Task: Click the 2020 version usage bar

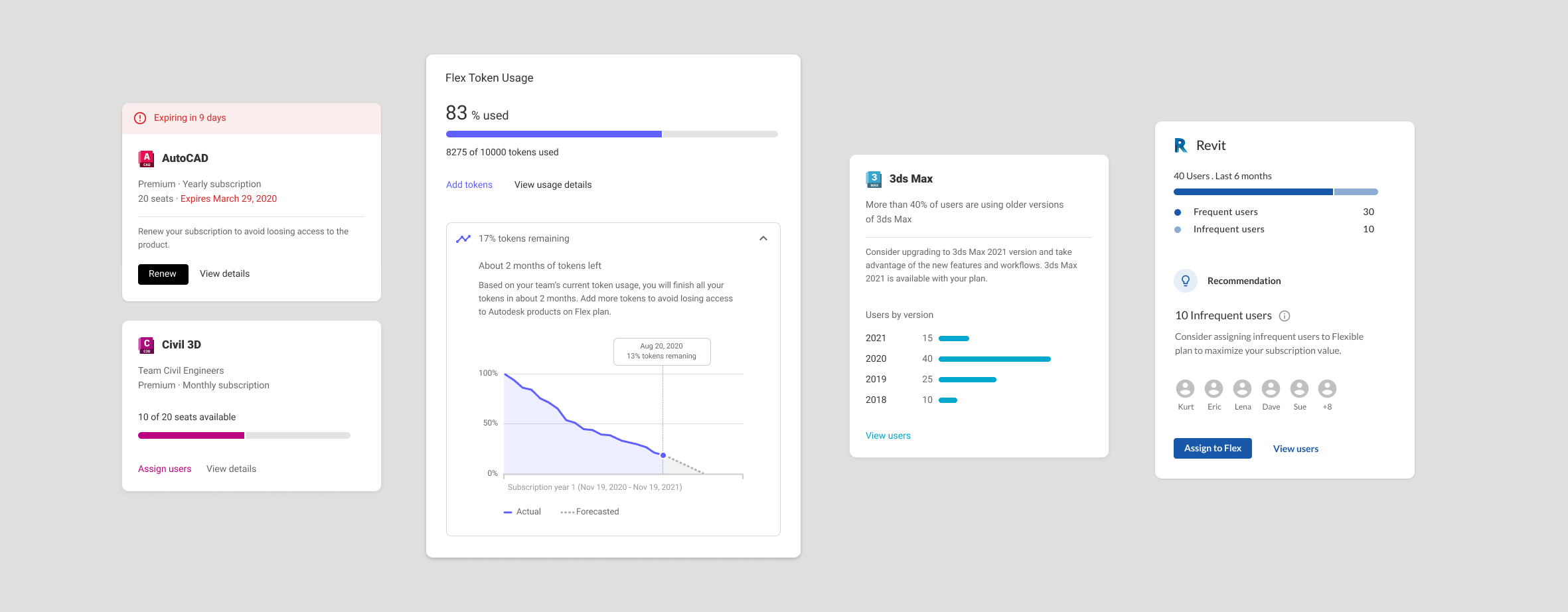Action: [x=994, y=359]
